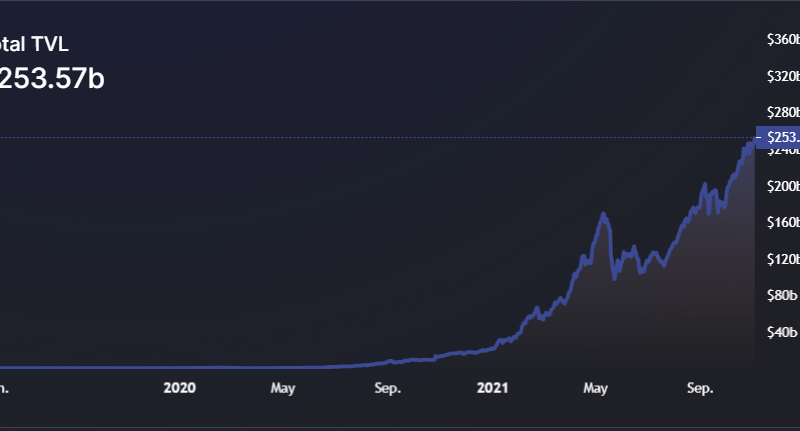Image resolution: width=800 pixels, height=431 pixels.
Task: Select the Sep. marker before 2021
Action: [388, 388]
